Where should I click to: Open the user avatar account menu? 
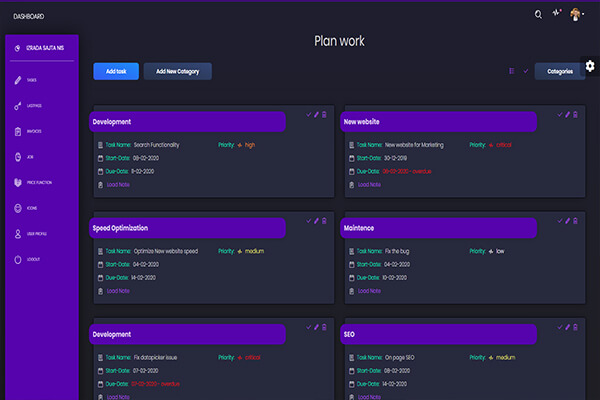577,15
